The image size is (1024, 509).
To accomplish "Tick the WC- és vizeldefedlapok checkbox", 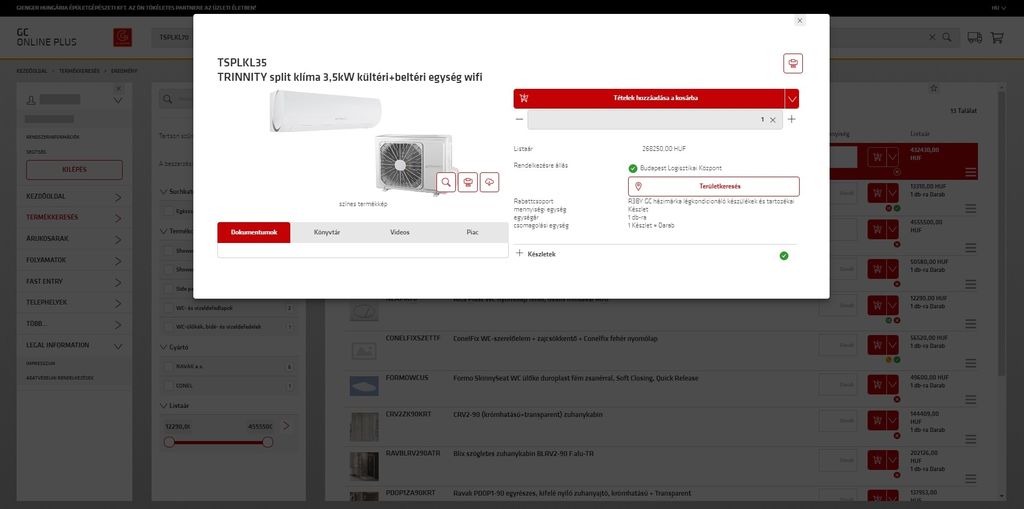I will tap(168, 308).
